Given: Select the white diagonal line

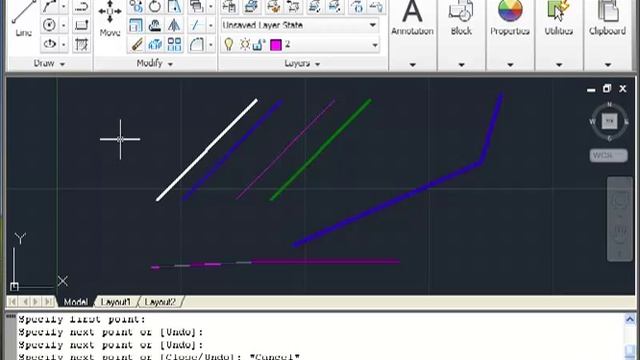Looking at the screenshot, I should (x=207, y=150).
